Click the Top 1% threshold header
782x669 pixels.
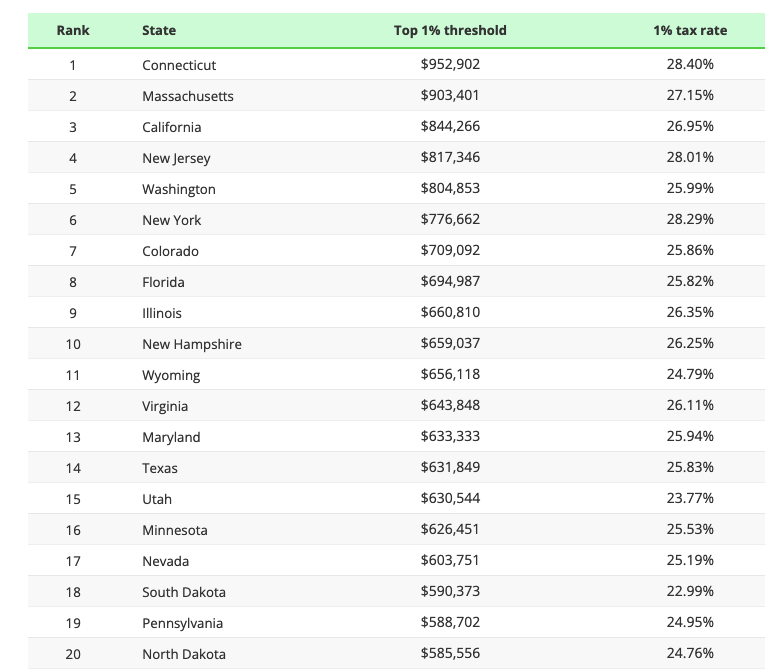(450, 31)
